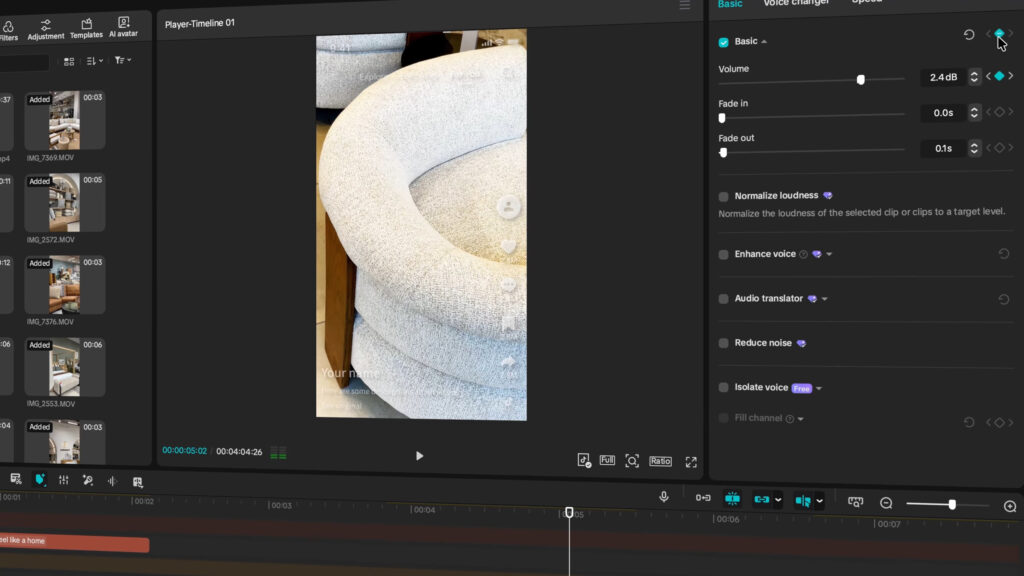Zoom in the timeline
The image size is (1024, 576).
(x=1010, y=506)
